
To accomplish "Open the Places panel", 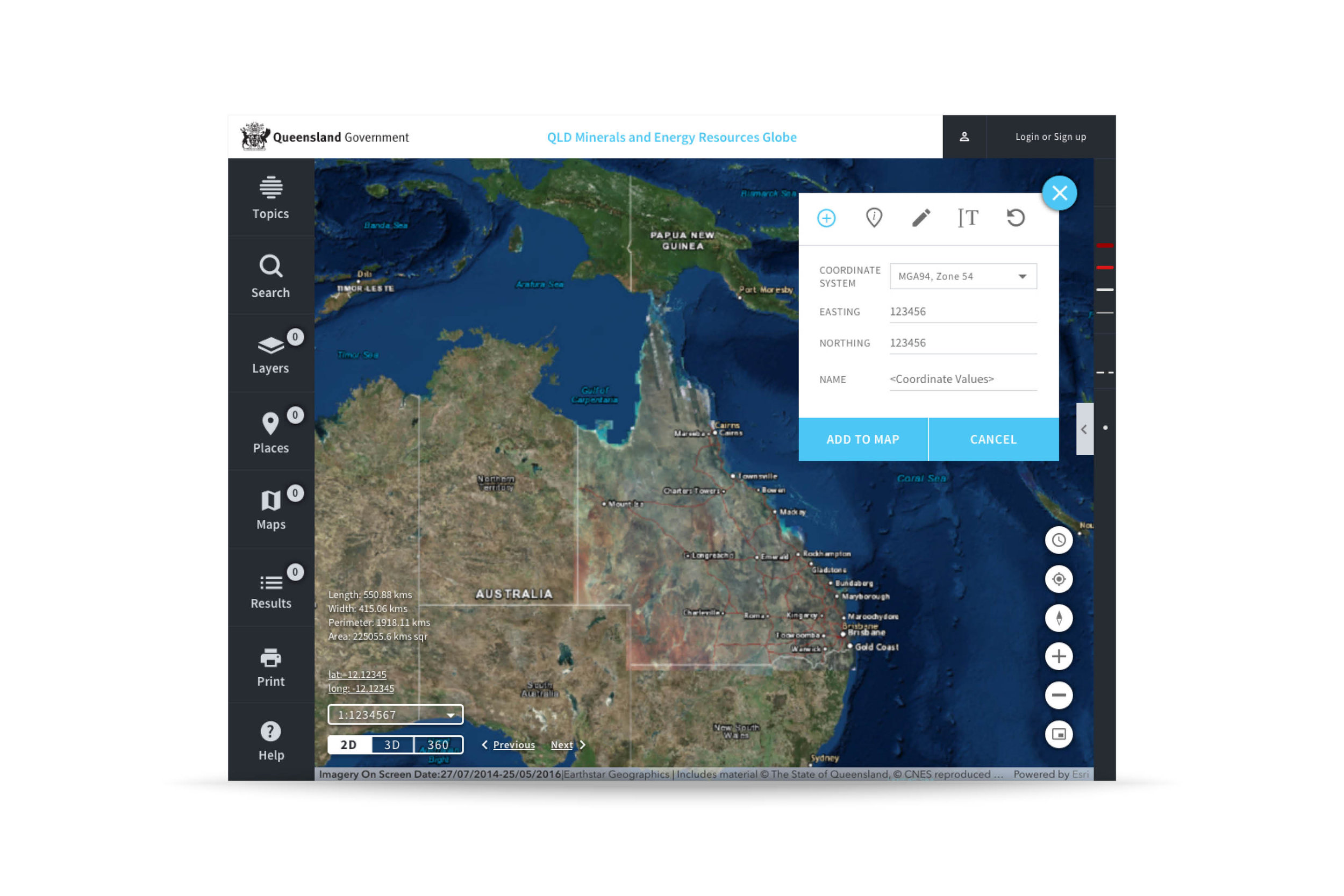I will [270, 432].
